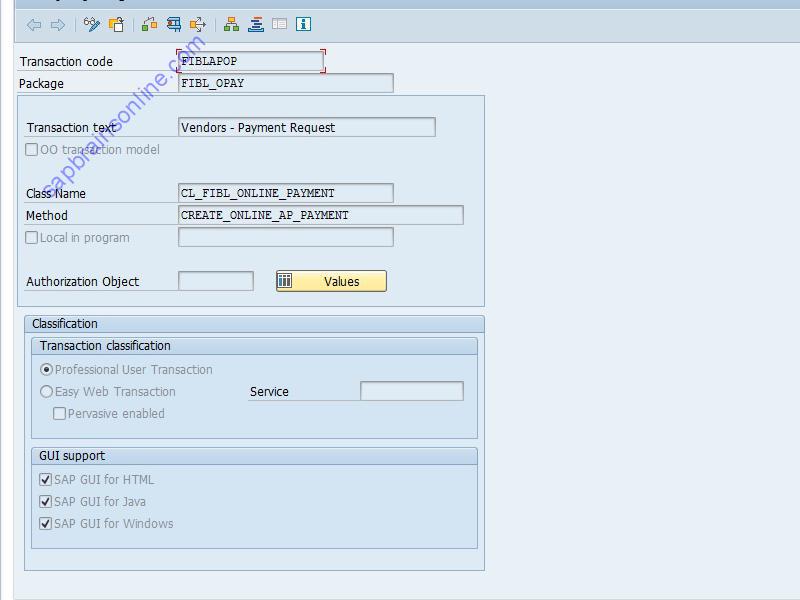Select Easy Web Transaction radio button
800x600 pixels.
pos(46,391)
